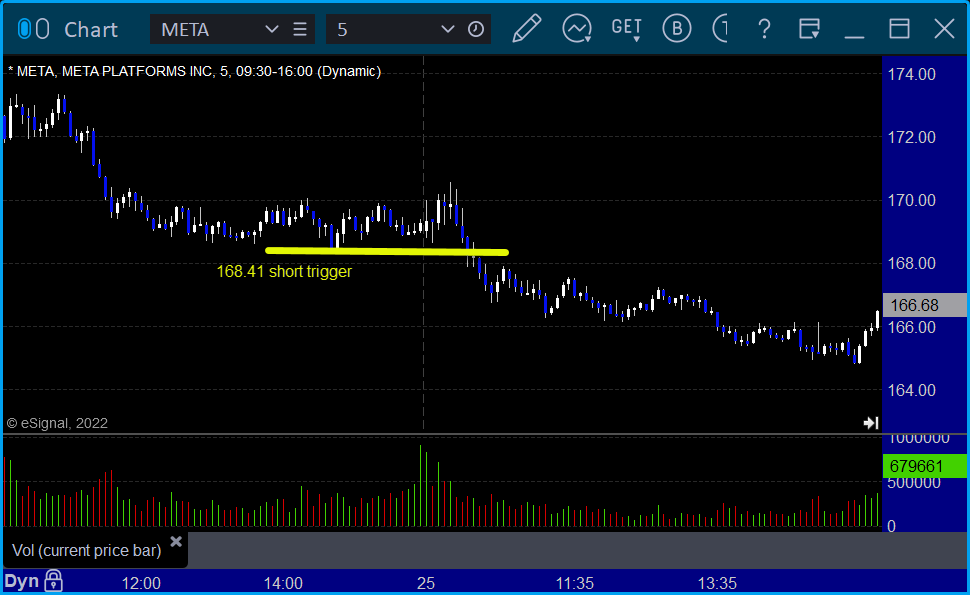Click the 25 date axis label
970x595 pixels.
point(426,583)
